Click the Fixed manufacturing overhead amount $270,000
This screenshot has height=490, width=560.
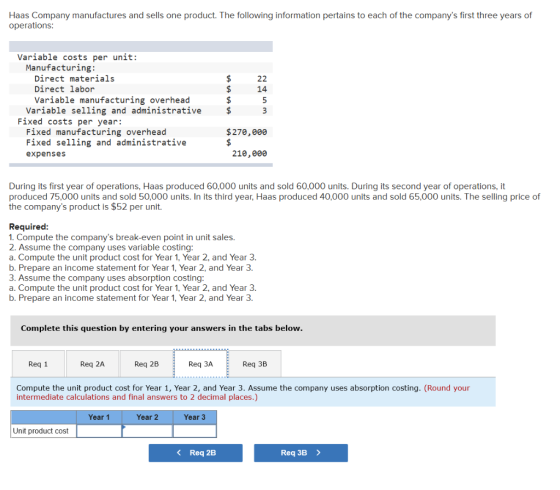pos(246,132)
